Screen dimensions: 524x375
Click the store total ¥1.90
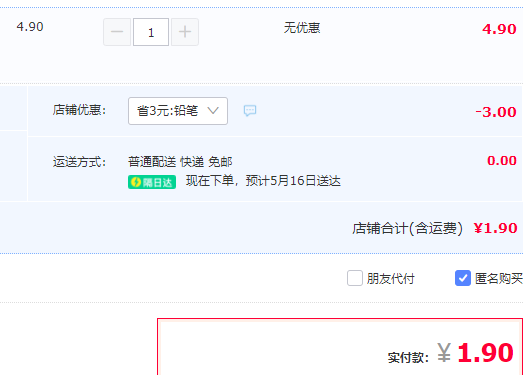pos(496,228)
